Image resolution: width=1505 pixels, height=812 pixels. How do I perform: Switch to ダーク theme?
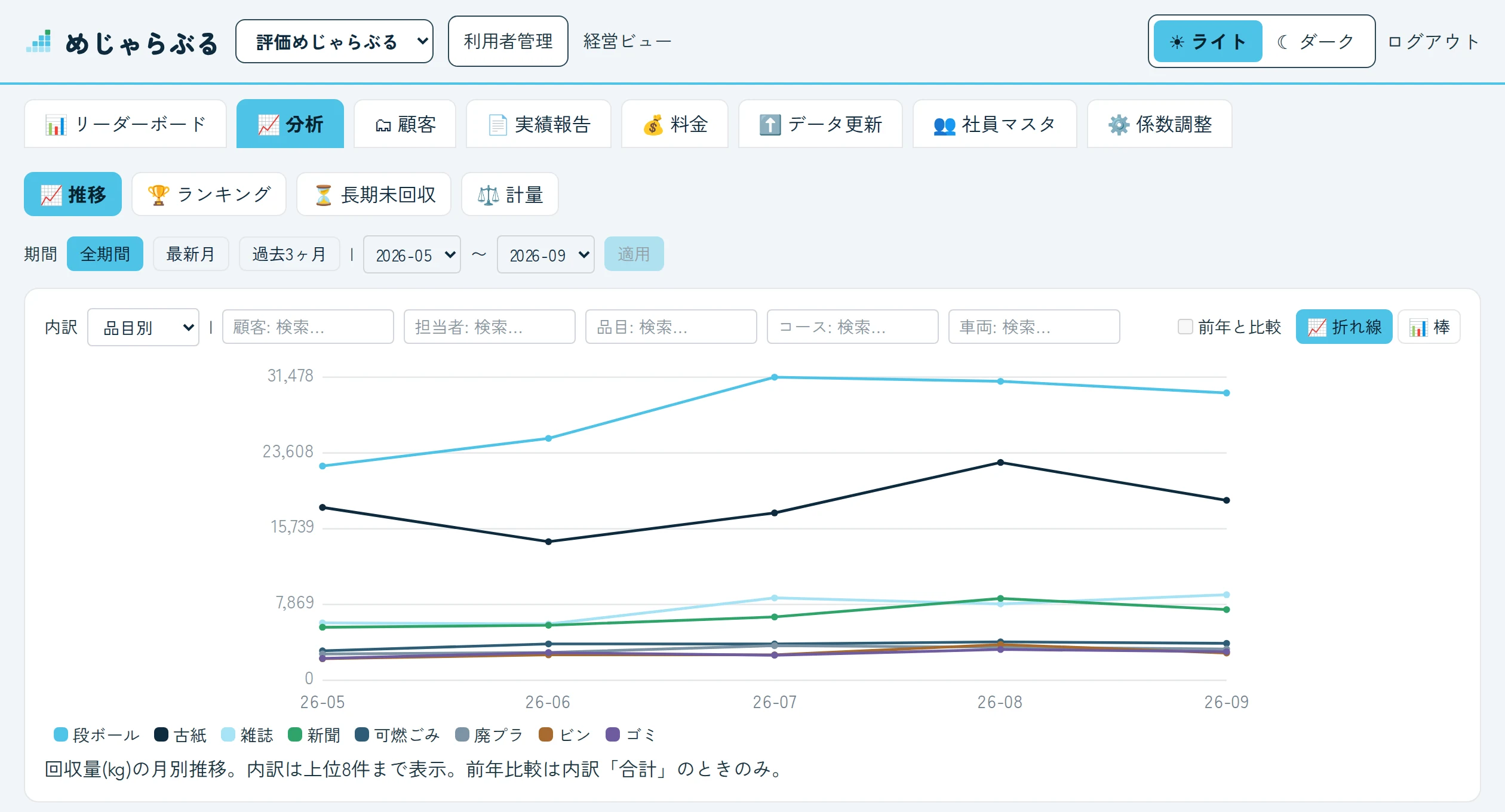[x=1316, y=41]
